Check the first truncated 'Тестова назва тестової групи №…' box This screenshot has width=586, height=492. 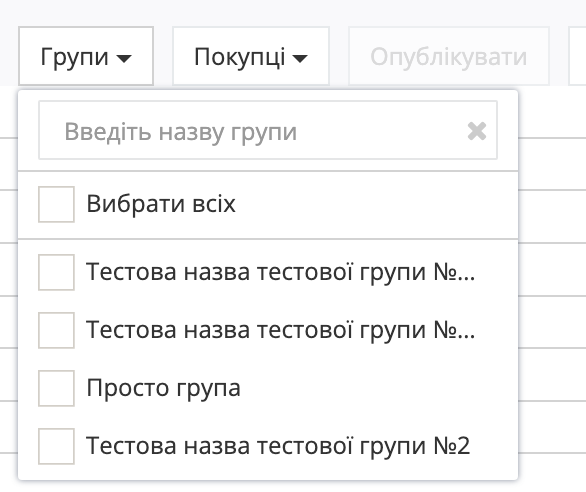pos(56,272)
